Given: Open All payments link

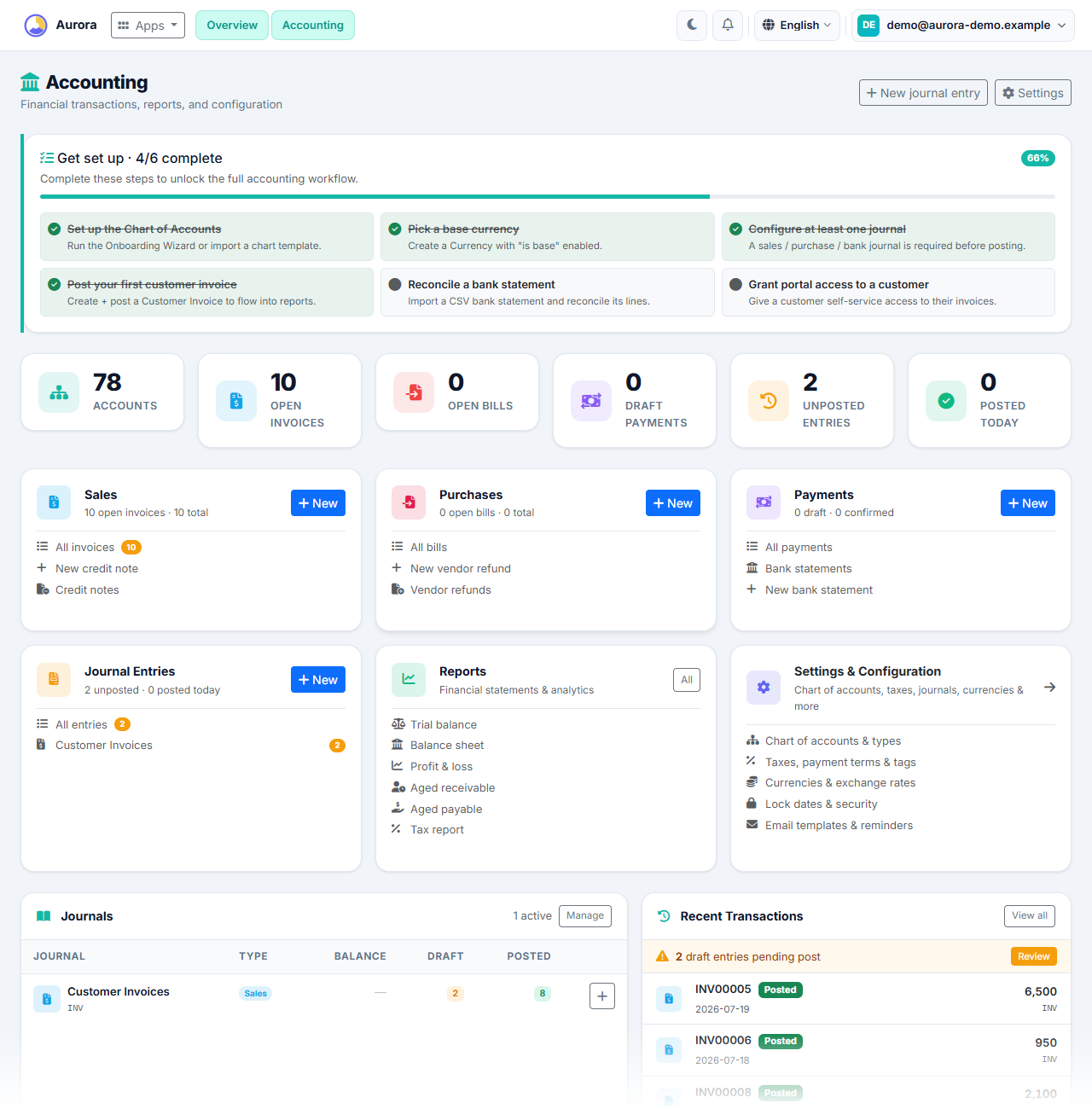Looking at the screenshot, I should coord(799,548).
